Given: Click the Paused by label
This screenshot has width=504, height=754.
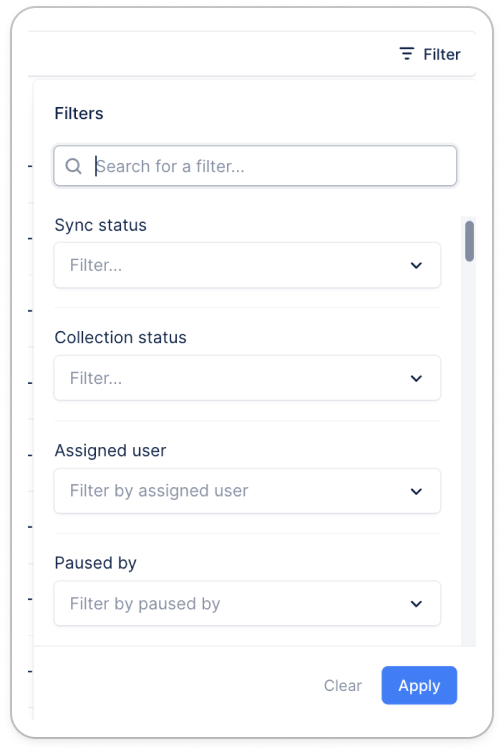Looking at the screenshot, I should point(95,563).
